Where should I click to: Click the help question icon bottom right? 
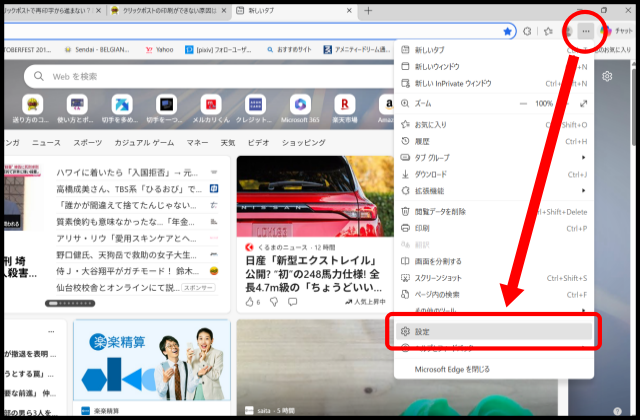617,411
